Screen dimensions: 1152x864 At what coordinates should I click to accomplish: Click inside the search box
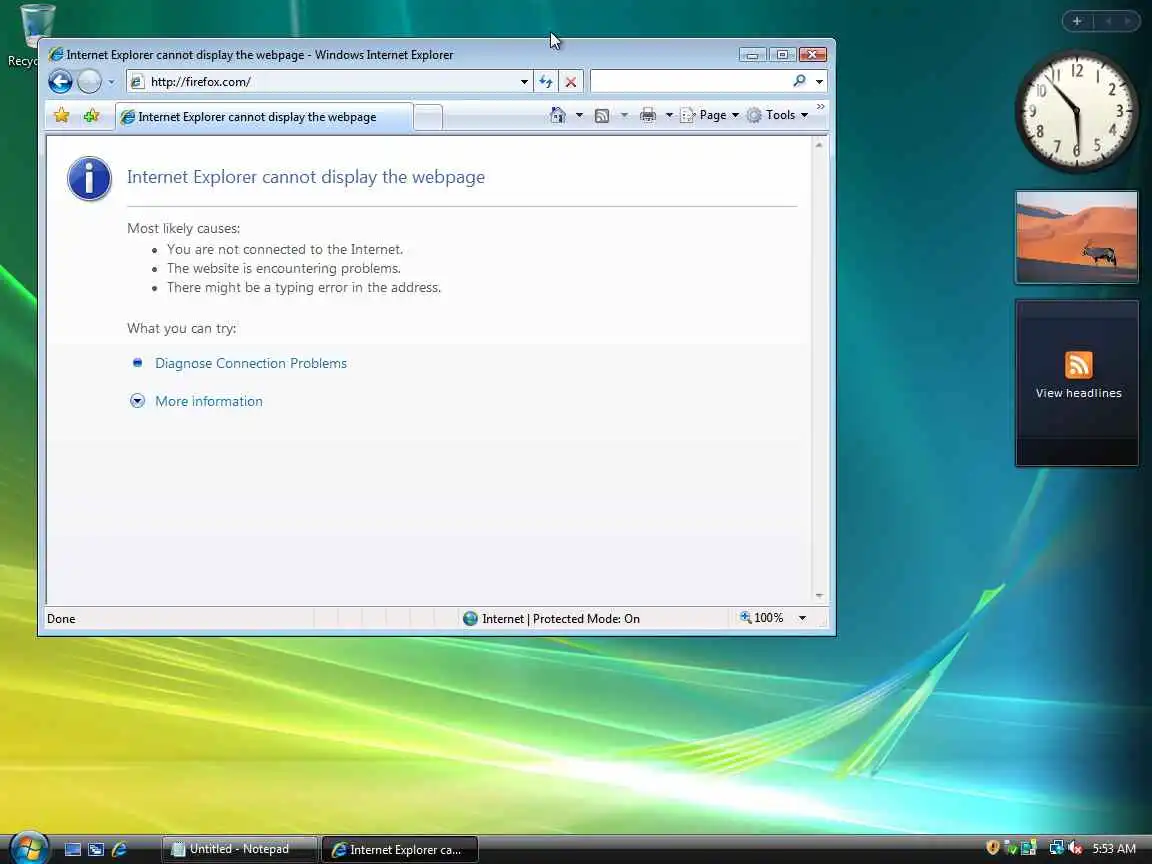click(x=690, y=82)
